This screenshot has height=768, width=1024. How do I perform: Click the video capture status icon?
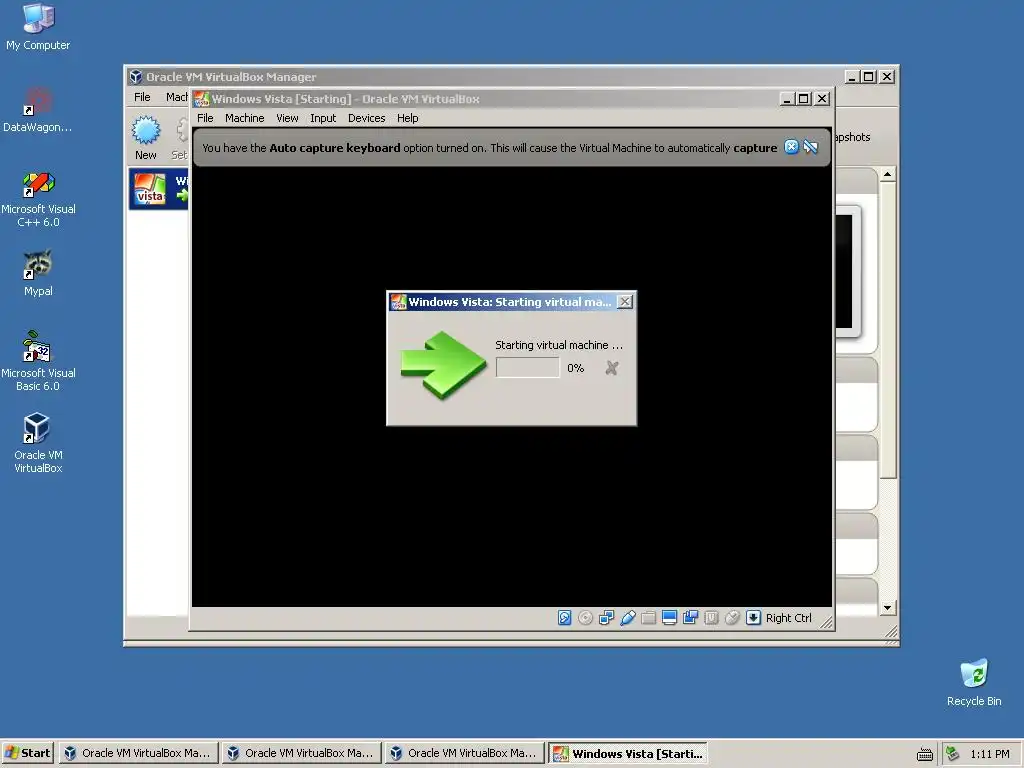(690, 618)
